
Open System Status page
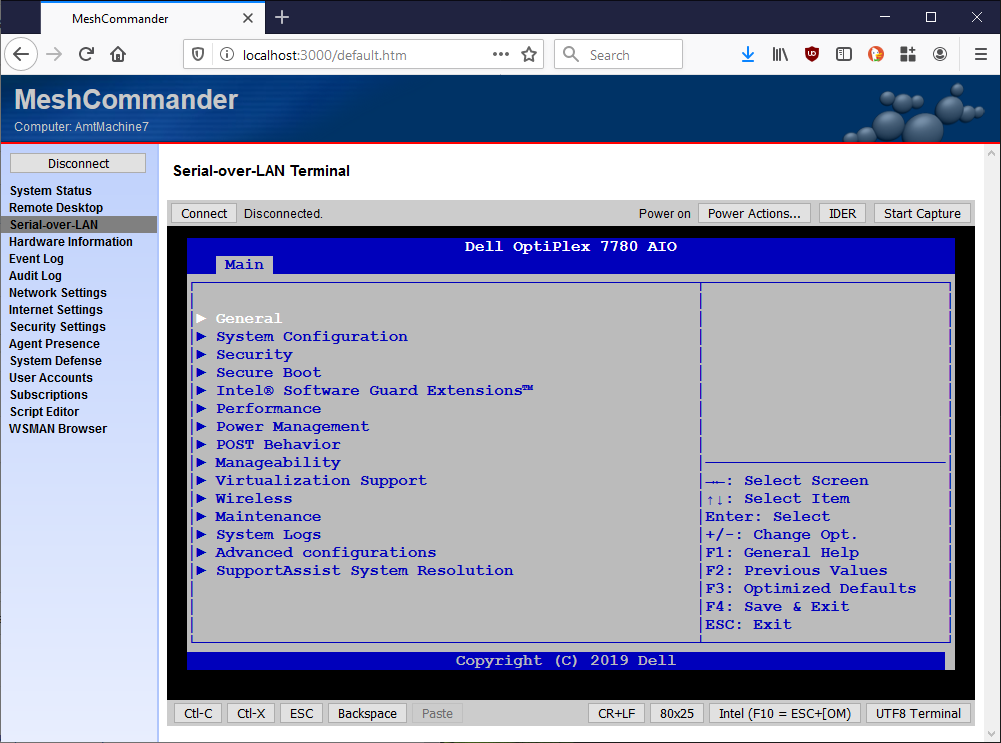50,191
